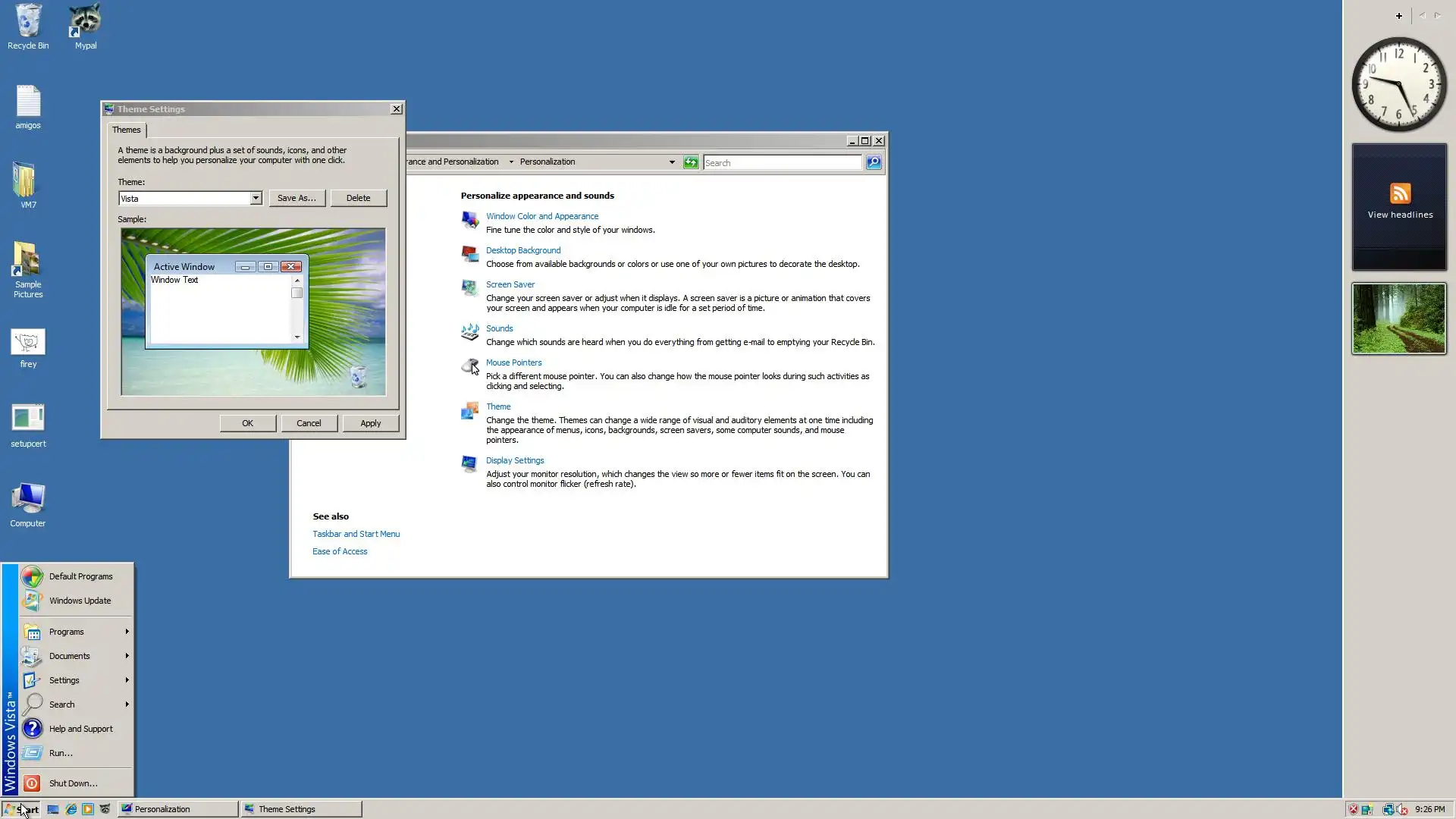Select Shut Down... in Start menu
This screenshot has height=819, width=1456.
point(73,783)
